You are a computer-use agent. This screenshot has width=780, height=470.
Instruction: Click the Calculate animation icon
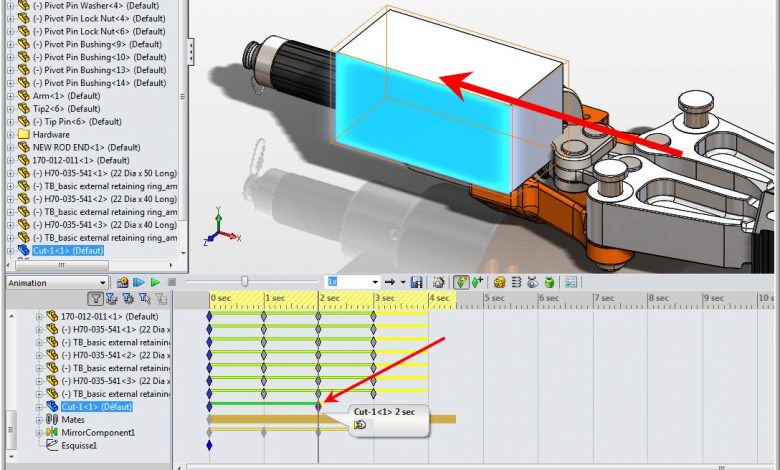[123, 283]
